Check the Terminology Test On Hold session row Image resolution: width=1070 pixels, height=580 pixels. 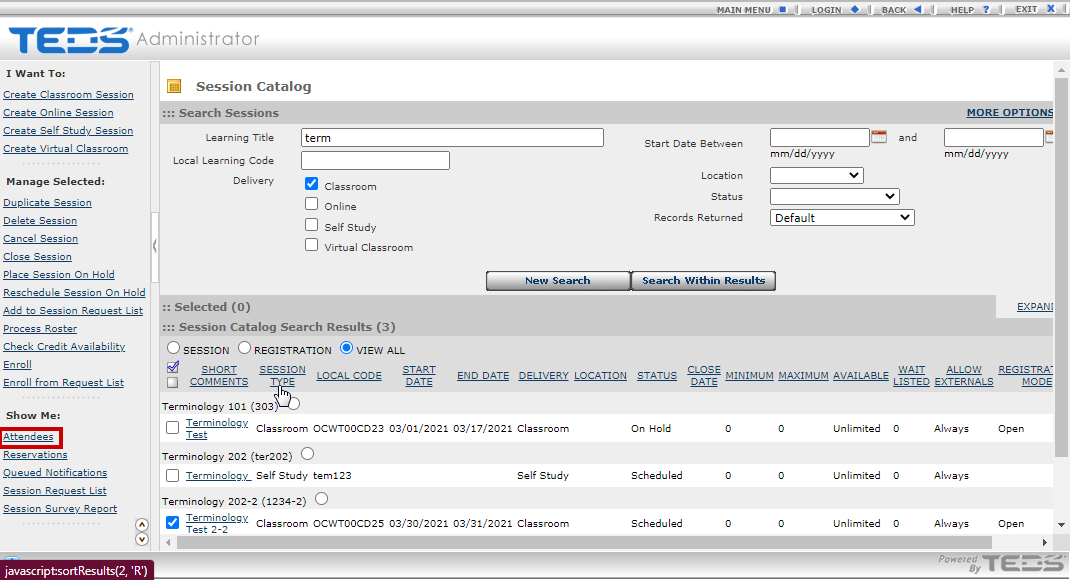click(x=173, y=428)
